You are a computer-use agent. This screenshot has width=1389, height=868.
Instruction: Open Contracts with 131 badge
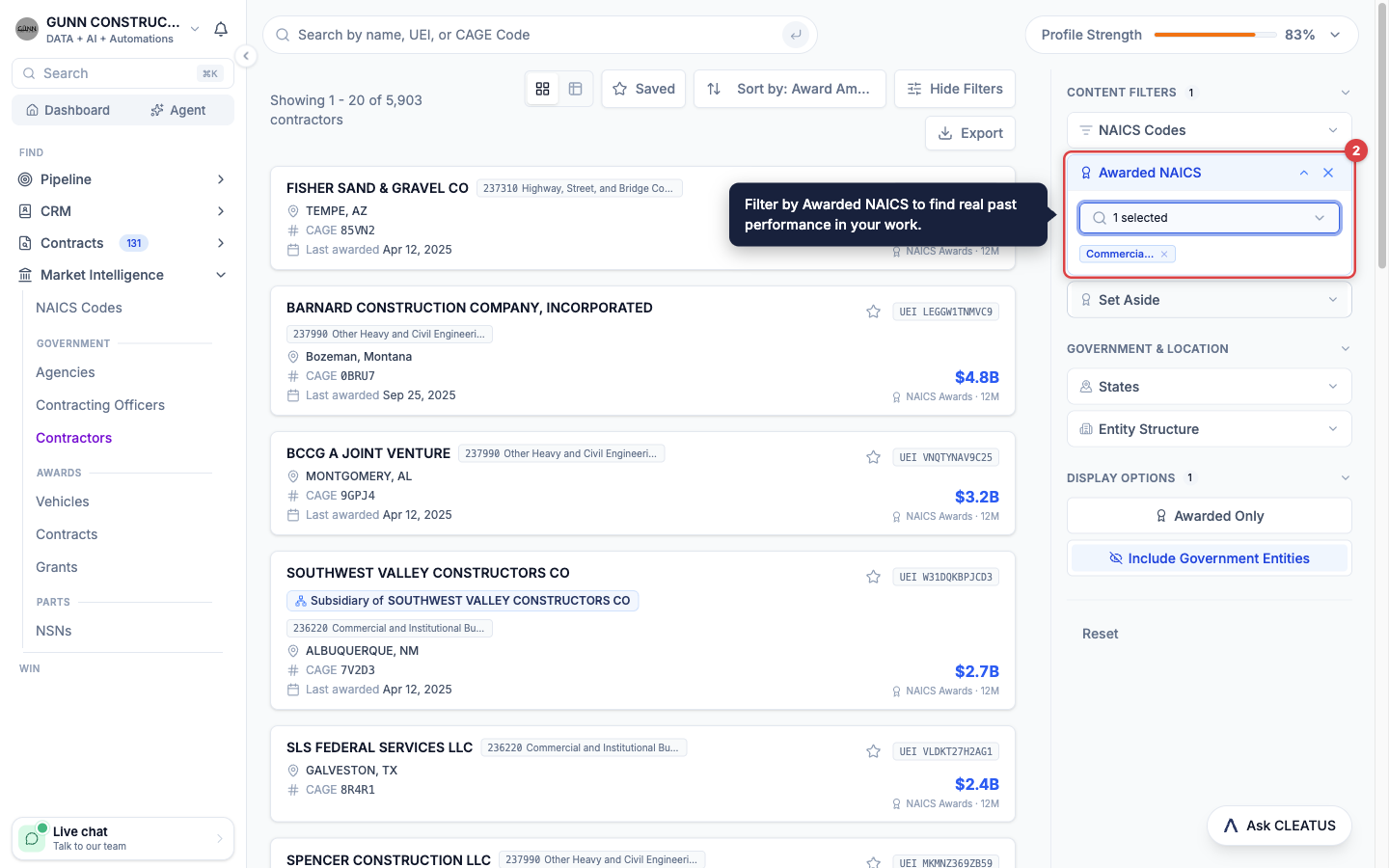point(123,243)
